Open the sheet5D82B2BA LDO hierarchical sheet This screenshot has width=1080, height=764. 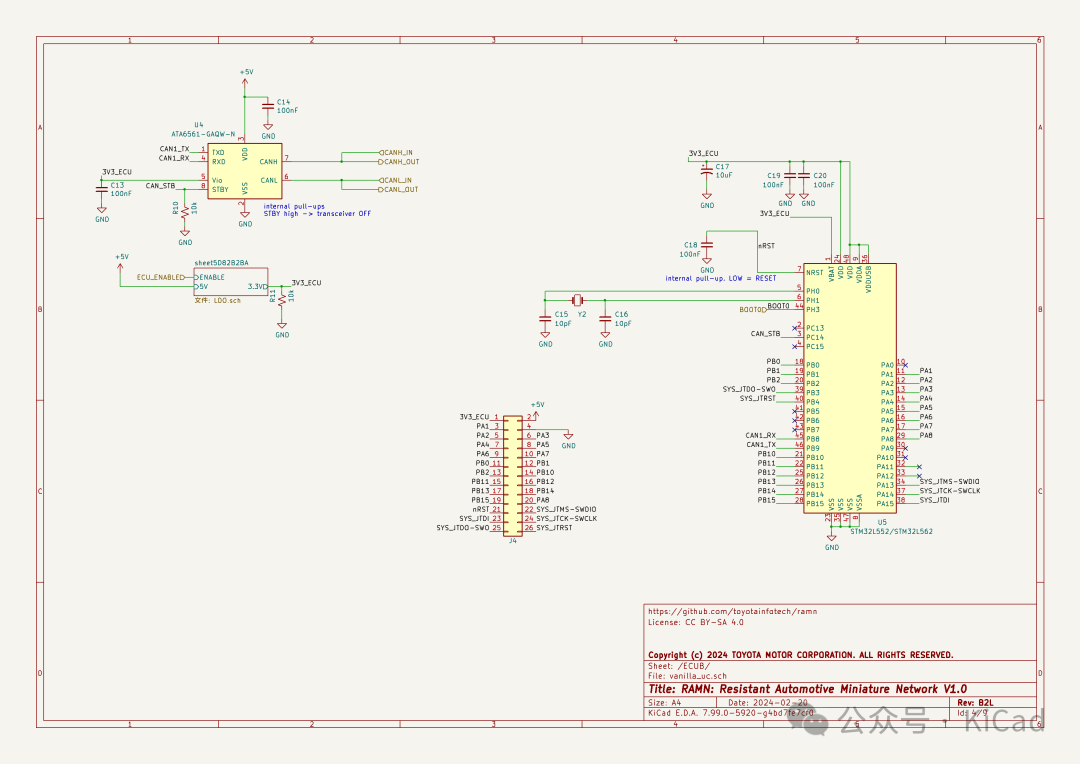[231, 282]
